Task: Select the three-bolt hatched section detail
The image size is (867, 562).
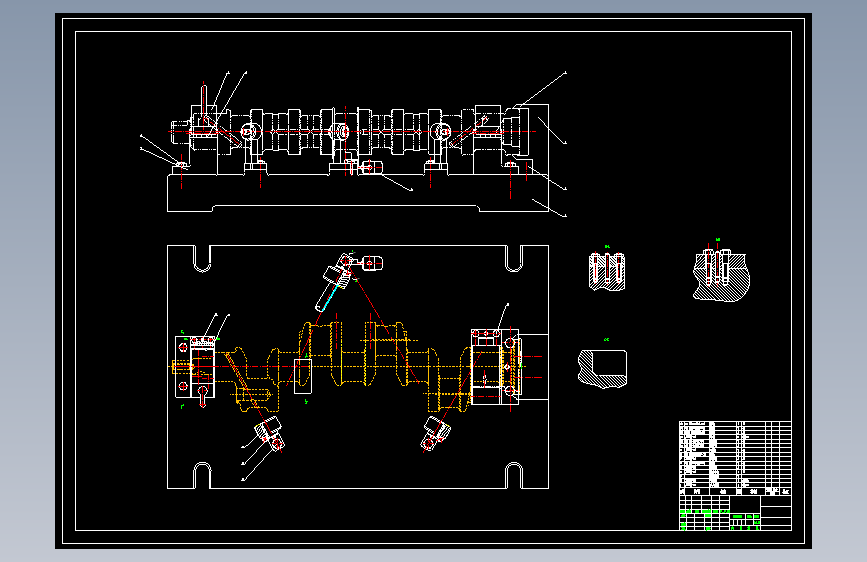Action: point(607,270)
